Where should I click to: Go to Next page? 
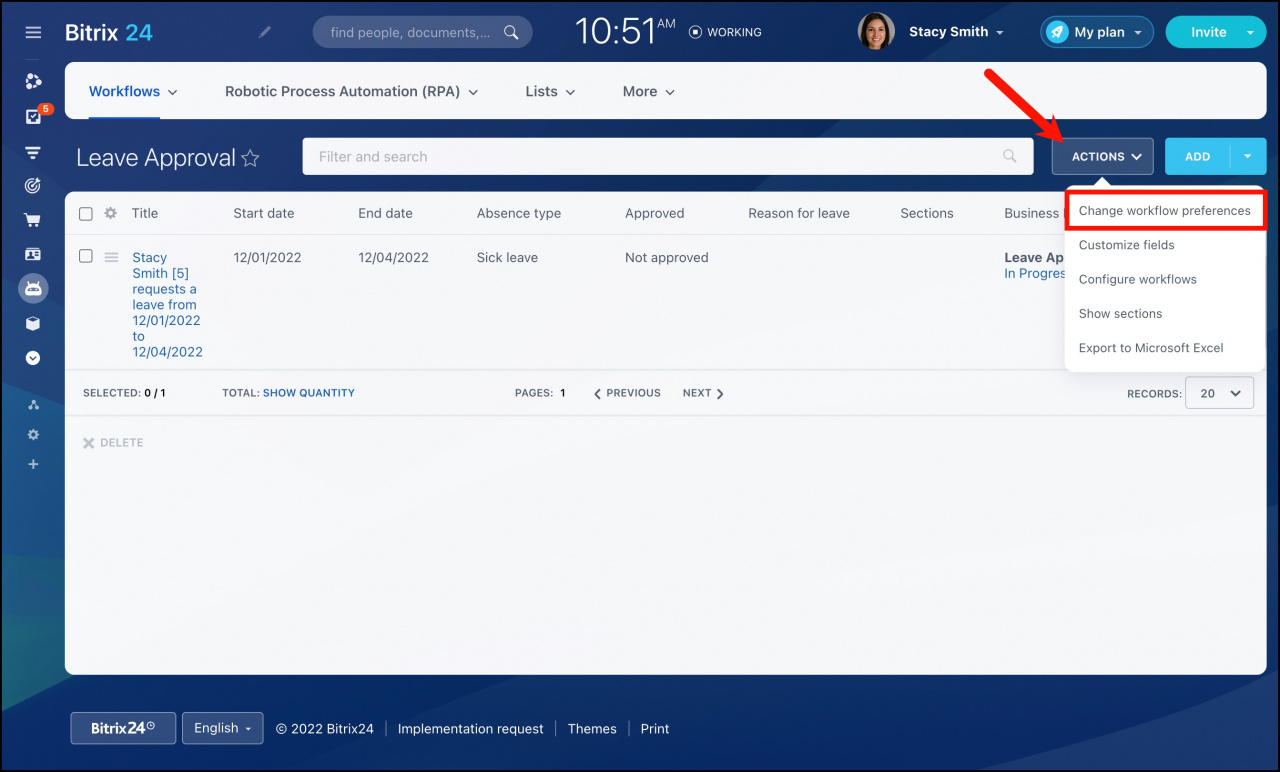703,393
